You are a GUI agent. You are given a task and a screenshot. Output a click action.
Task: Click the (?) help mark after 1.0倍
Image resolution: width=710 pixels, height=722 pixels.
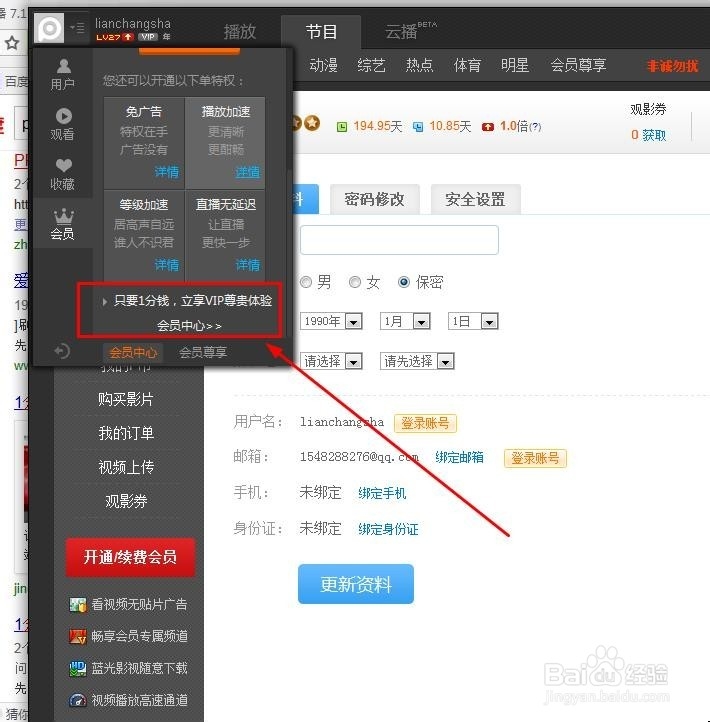click(535, 127)
